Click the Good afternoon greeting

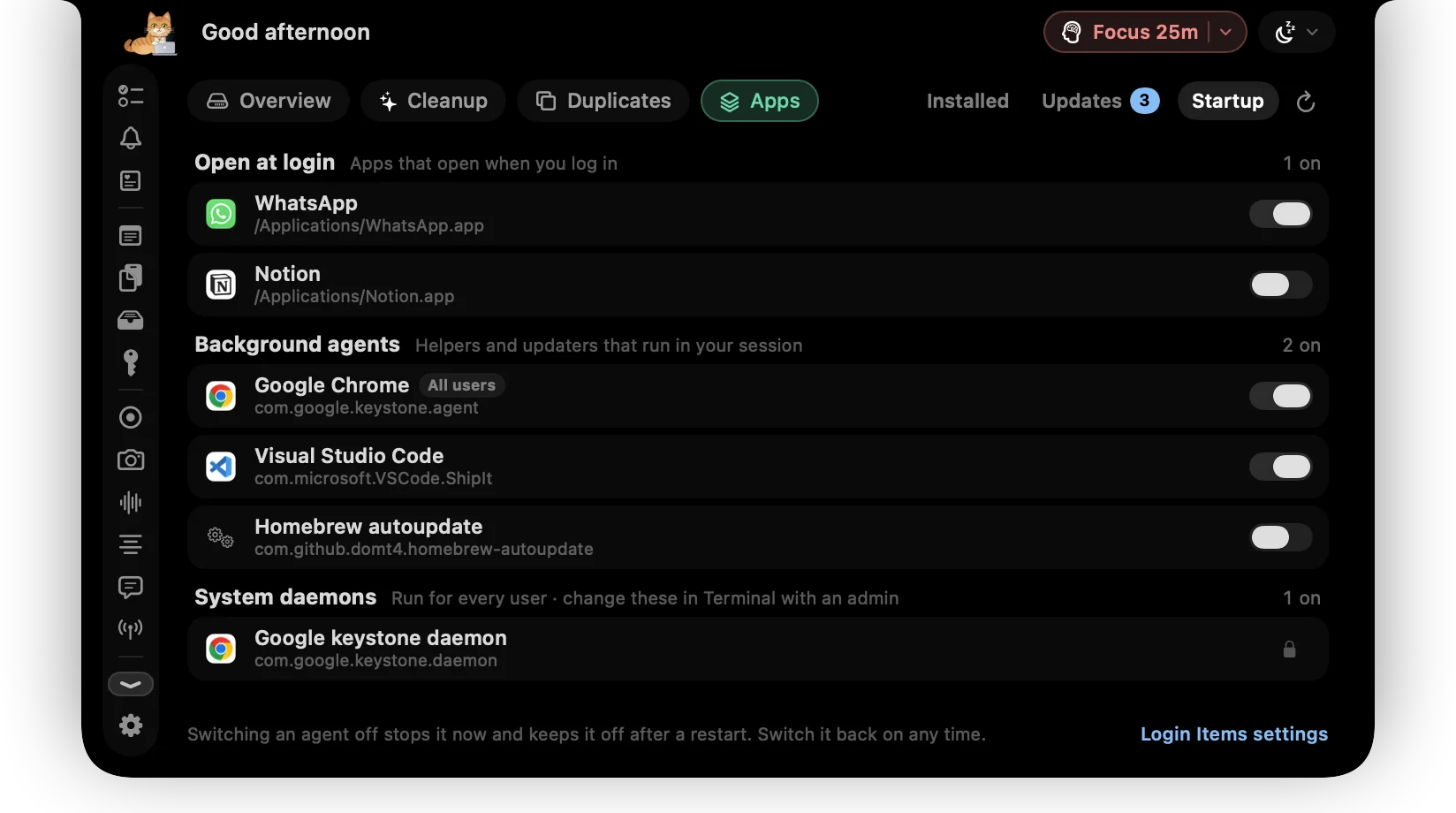tap(286, 32)
